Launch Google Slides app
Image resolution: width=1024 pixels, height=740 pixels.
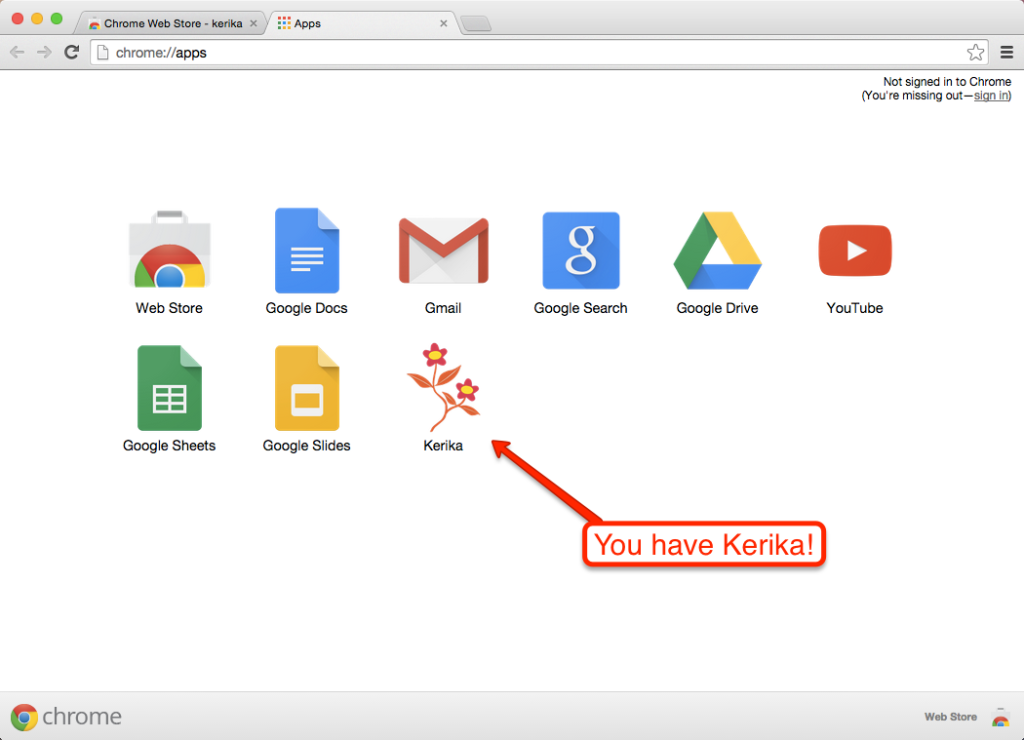(306, 388)
